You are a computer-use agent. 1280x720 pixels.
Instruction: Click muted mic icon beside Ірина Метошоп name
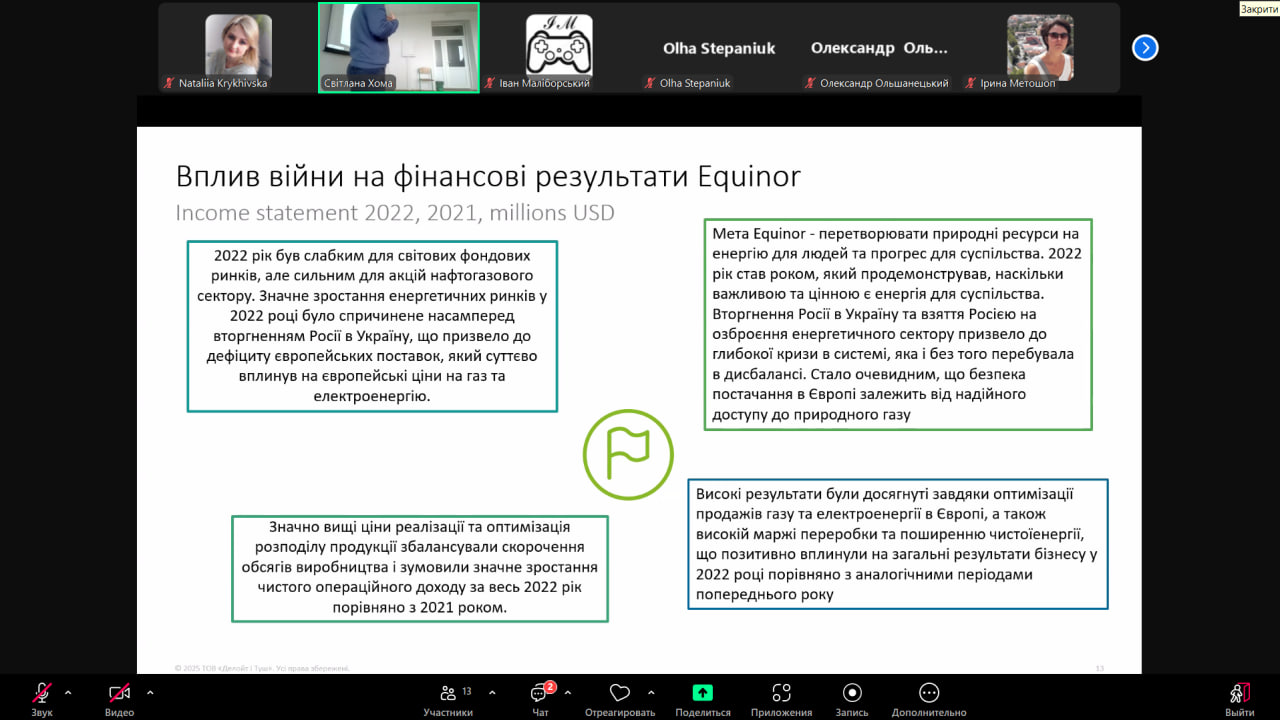pos(971,83)
